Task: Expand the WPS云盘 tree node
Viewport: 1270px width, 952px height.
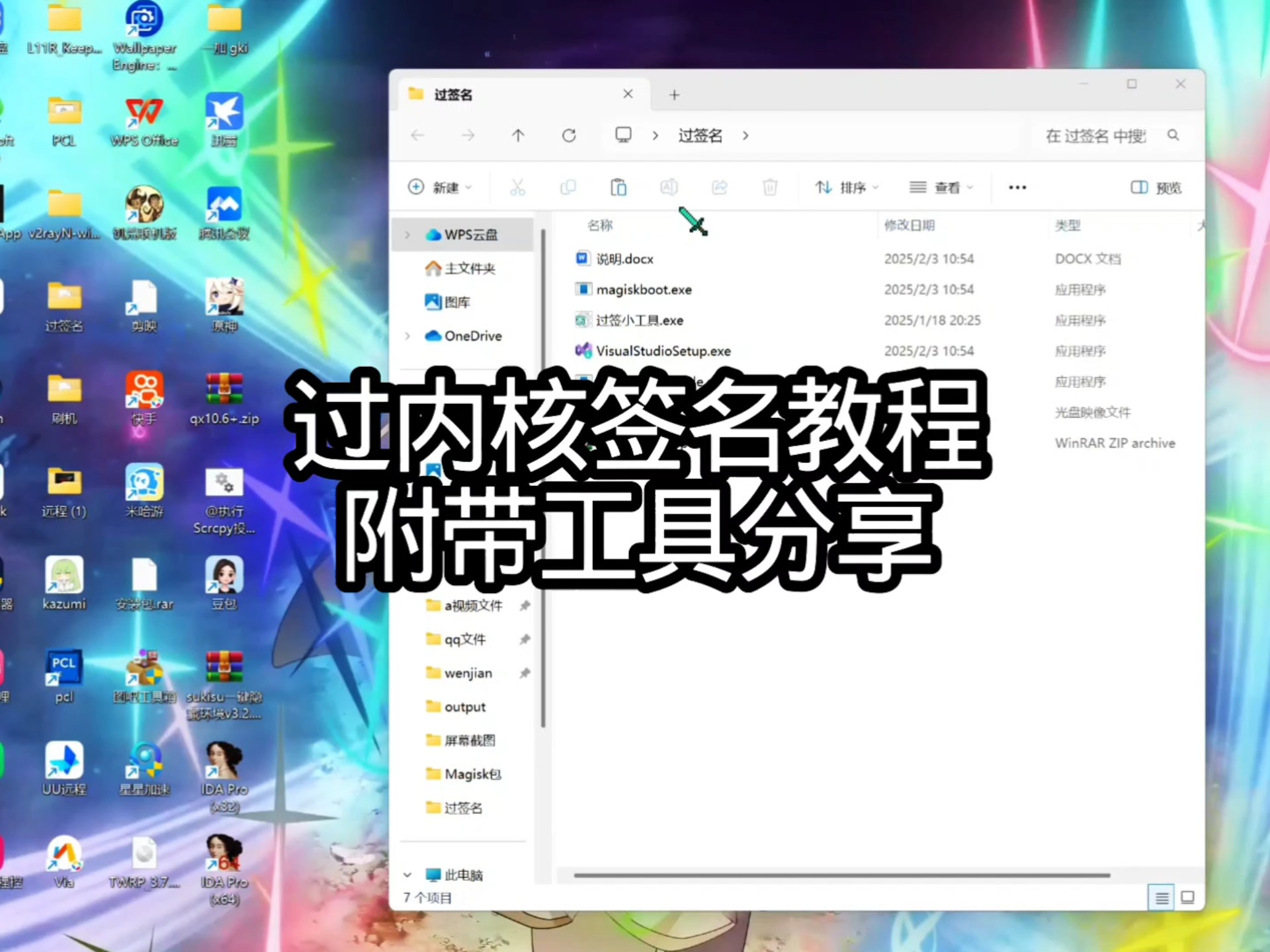Action: pos(407,235)
